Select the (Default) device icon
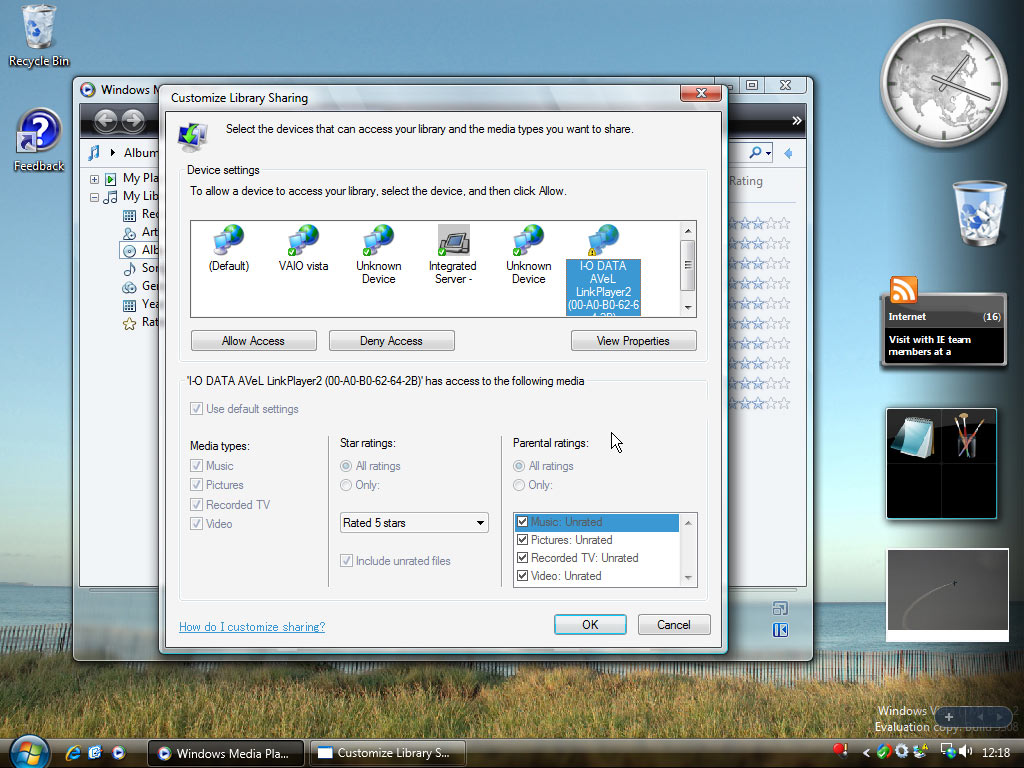1024x768 pixels. point(229,249)
